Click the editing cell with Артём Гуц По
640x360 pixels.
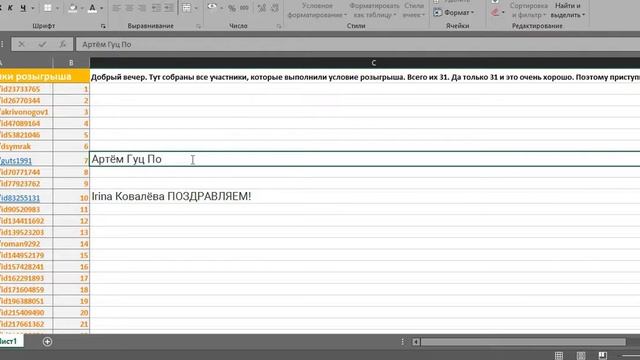coord(365,159)
